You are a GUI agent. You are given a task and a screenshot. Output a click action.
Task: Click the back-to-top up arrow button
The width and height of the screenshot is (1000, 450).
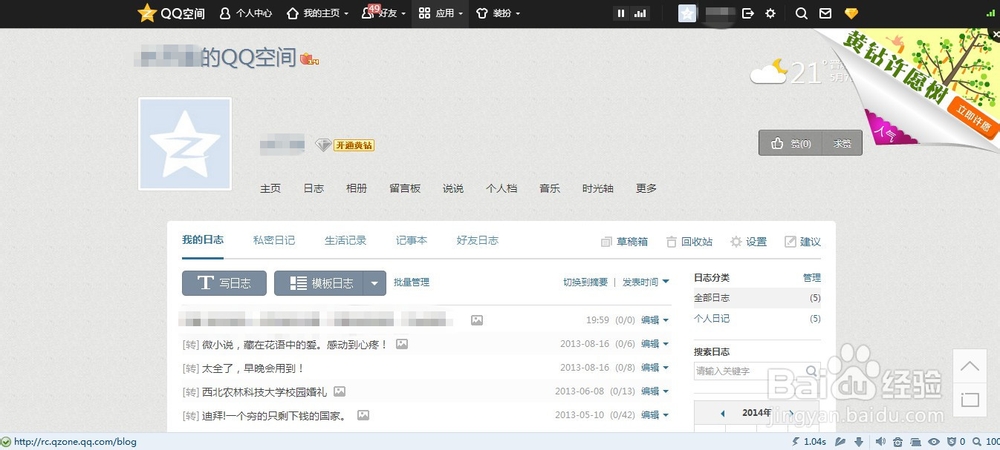[x=969, y=366]
